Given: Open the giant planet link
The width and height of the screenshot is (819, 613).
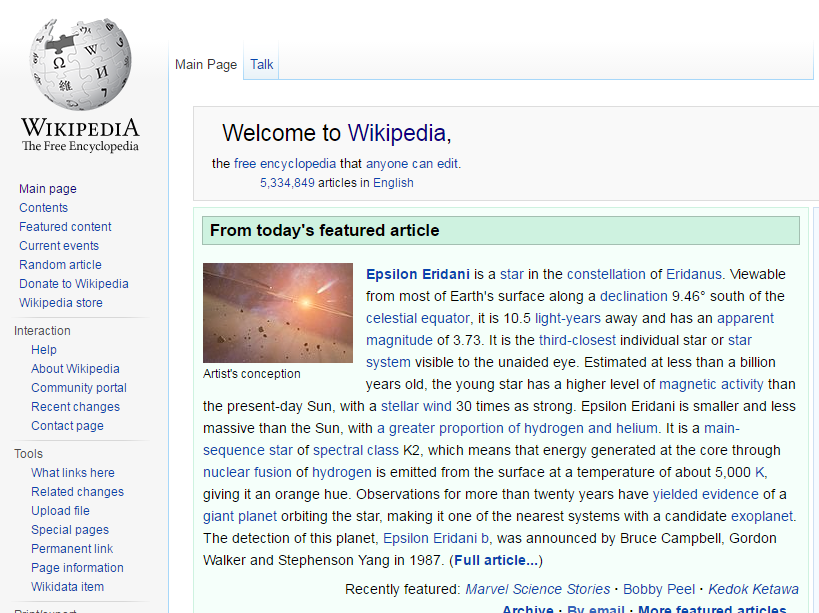Looking at the screenshot, I should click(240, 516).
